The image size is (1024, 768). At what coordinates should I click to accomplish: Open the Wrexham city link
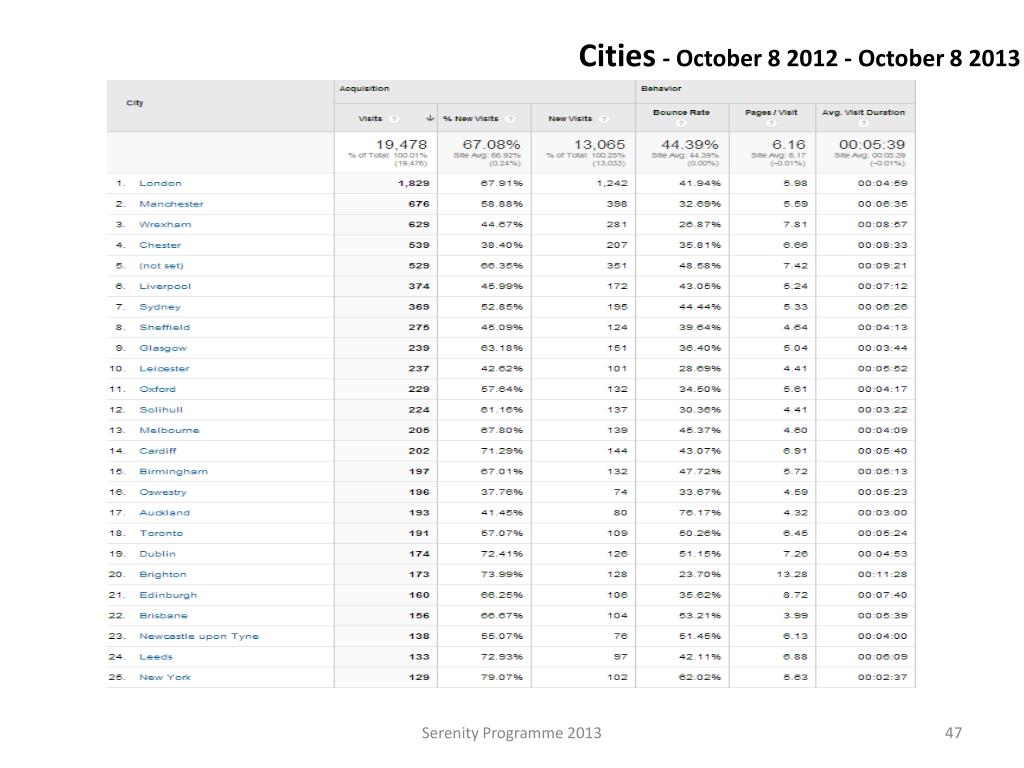pyautogui.click(x=165, y=225)
